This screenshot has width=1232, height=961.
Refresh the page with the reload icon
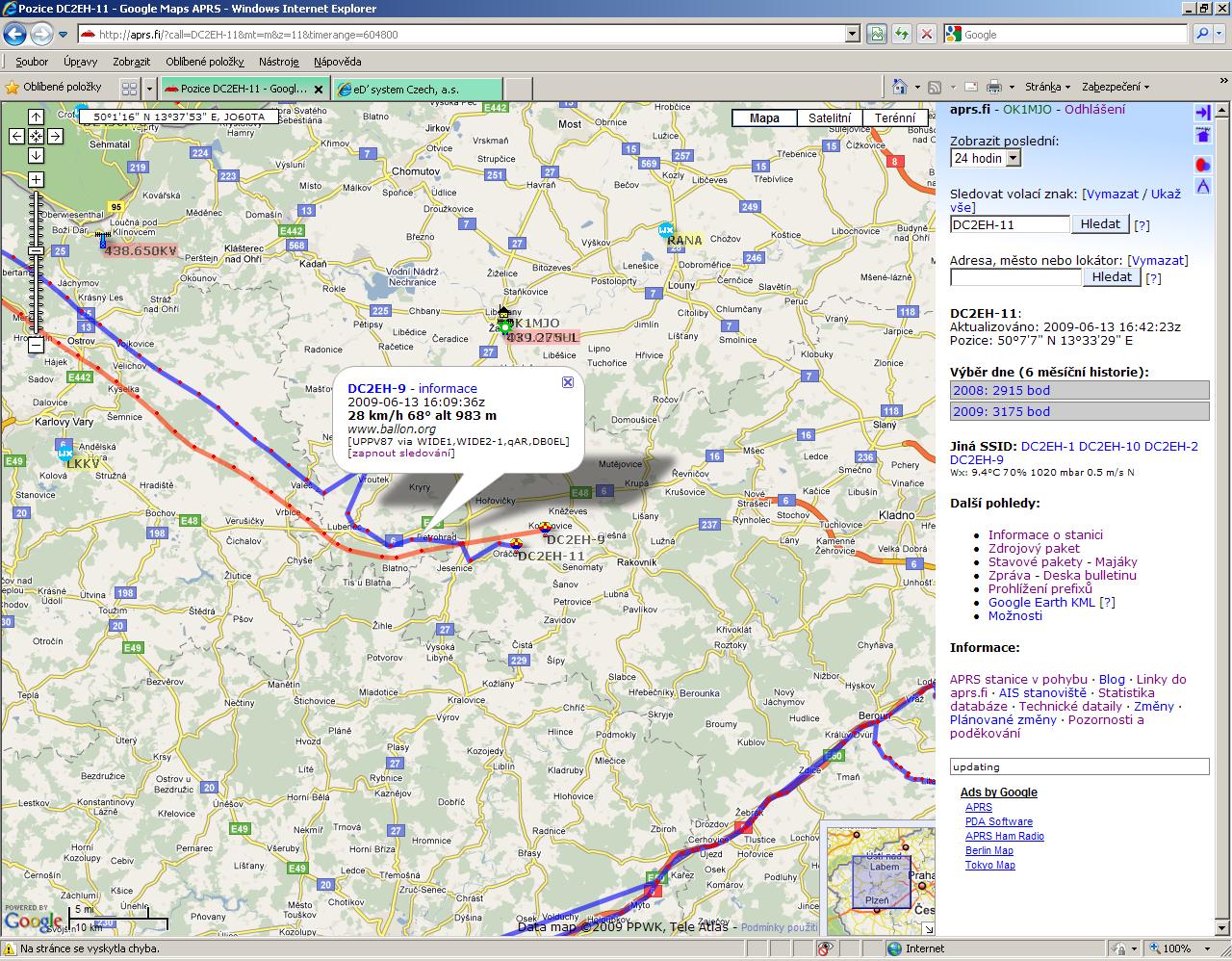point(902,34)
